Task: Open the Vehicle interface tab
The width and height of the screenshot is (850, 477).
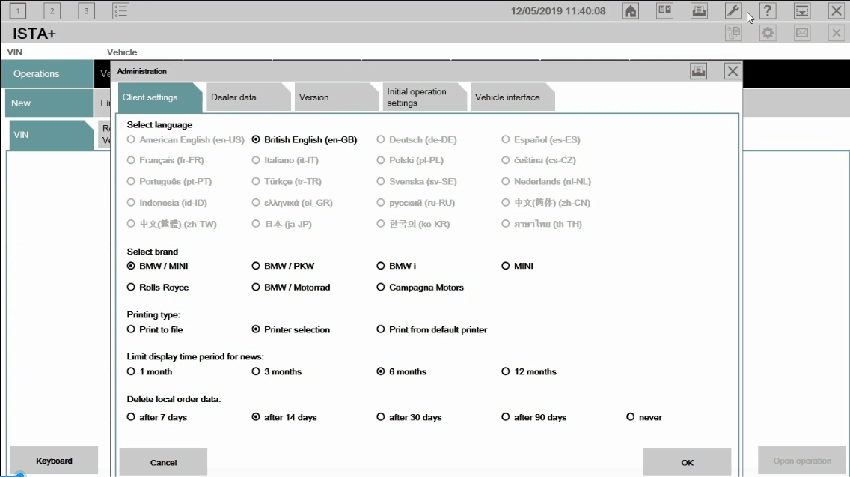Action: (513, 97)
